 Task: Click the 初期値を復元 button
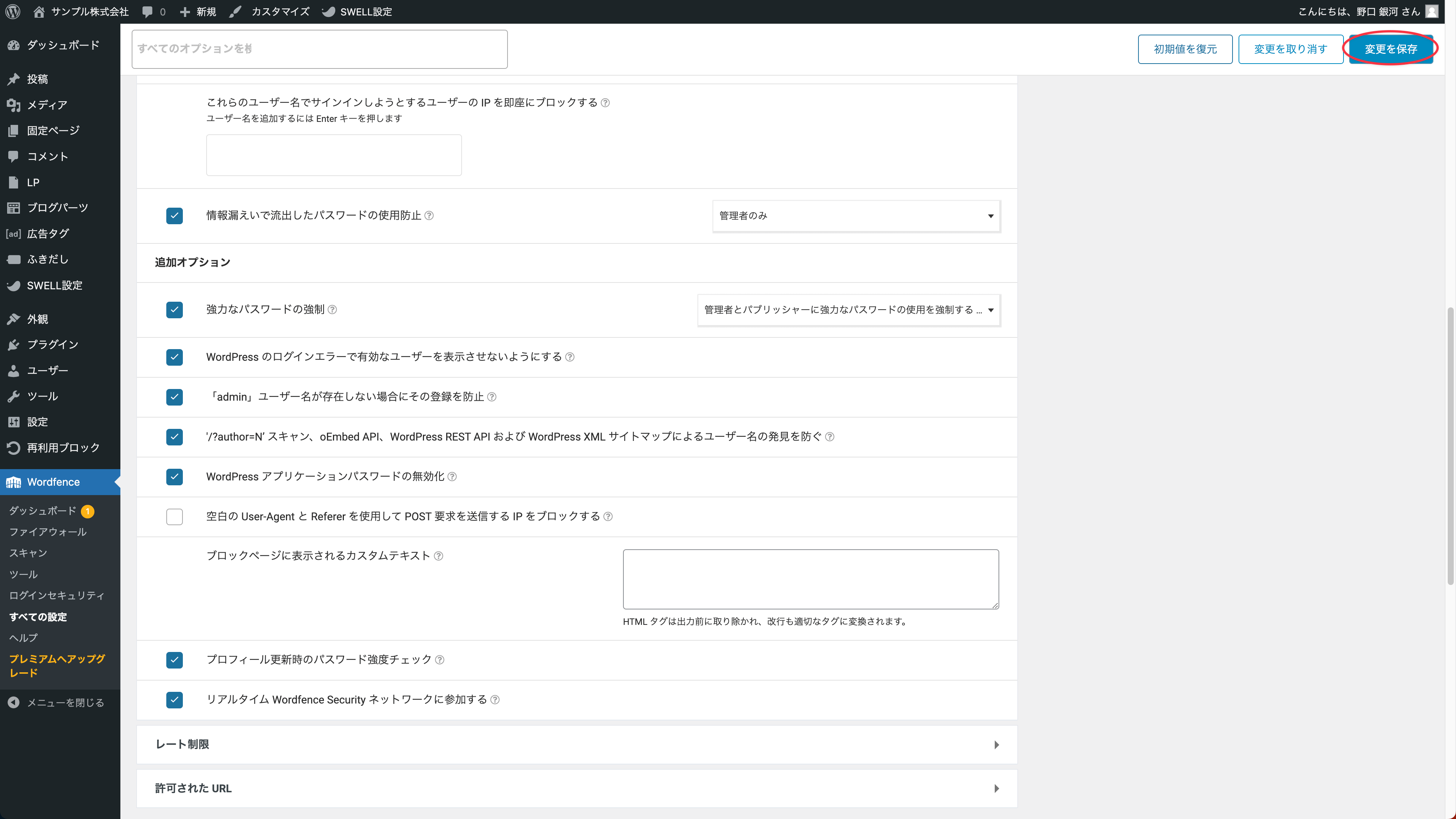[x=1185, y=49]
